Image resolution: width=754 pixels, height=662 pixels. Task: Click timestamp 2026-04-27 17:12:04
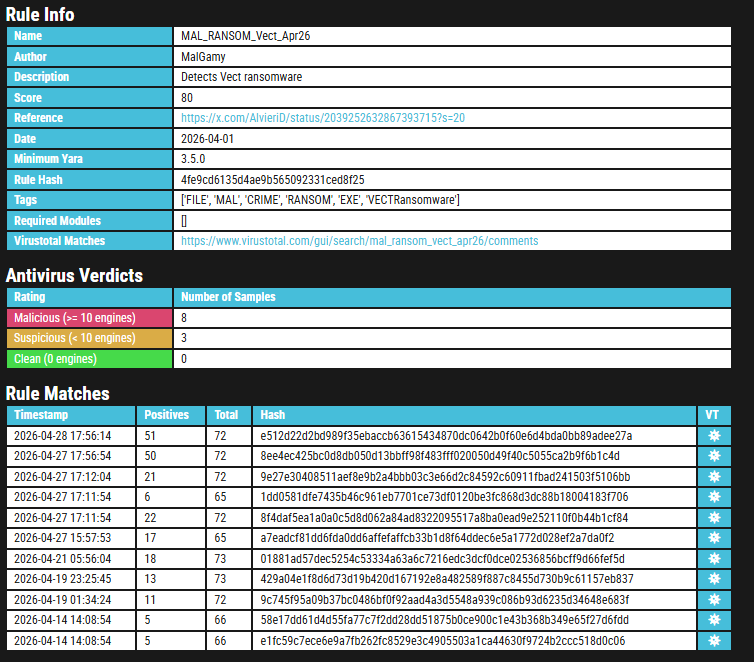coord(63,476)
